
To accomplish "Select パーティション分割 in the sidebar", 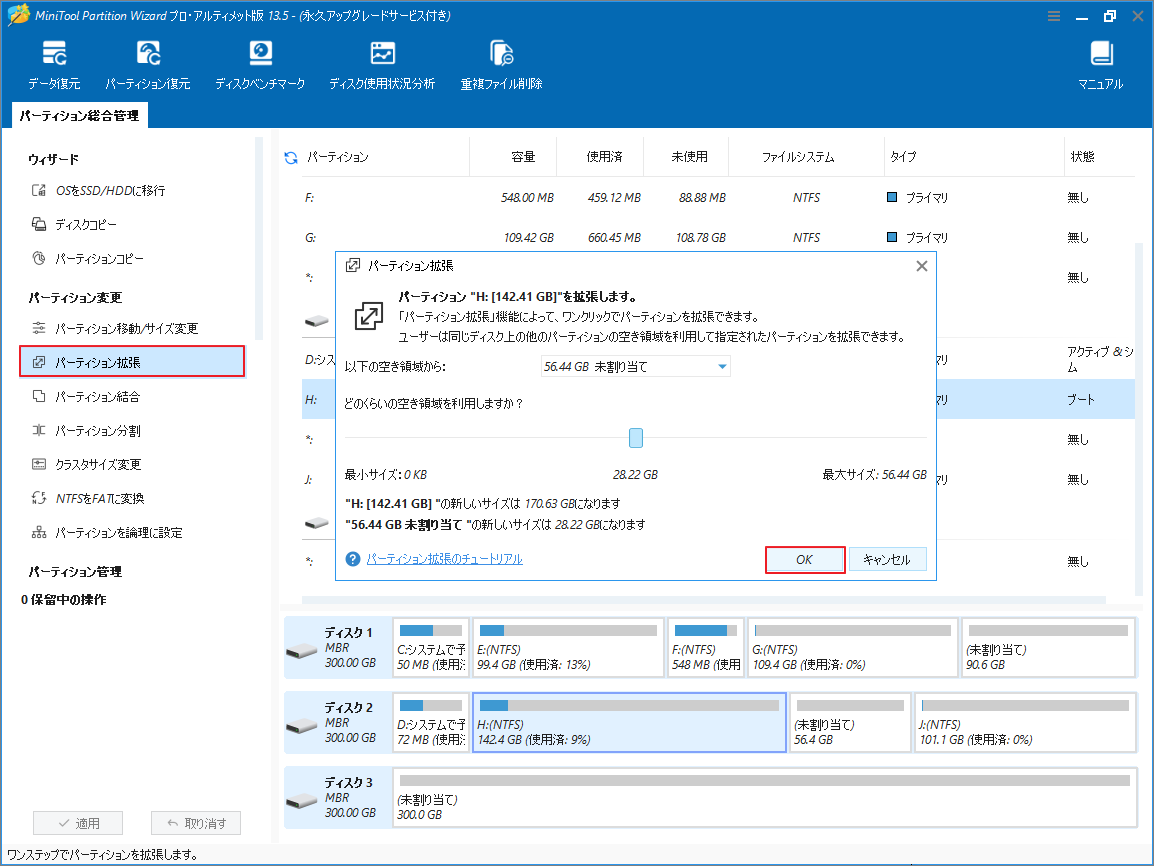I will pos(95,430).
